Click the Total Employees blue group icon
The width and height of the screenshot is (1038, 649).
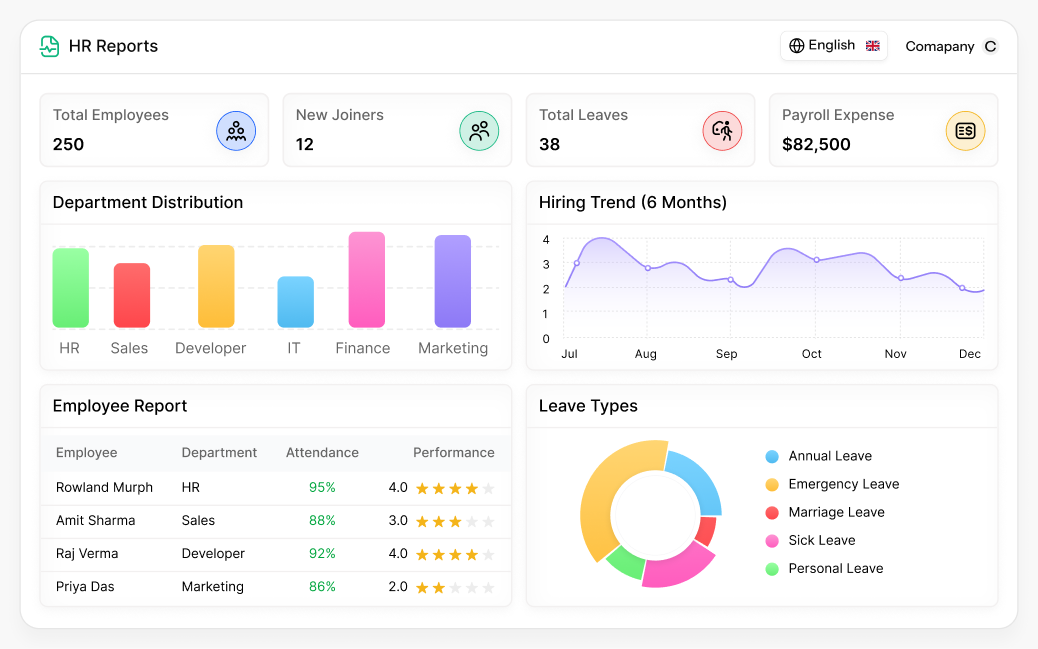pyautogui.click(x=236, y=131)
